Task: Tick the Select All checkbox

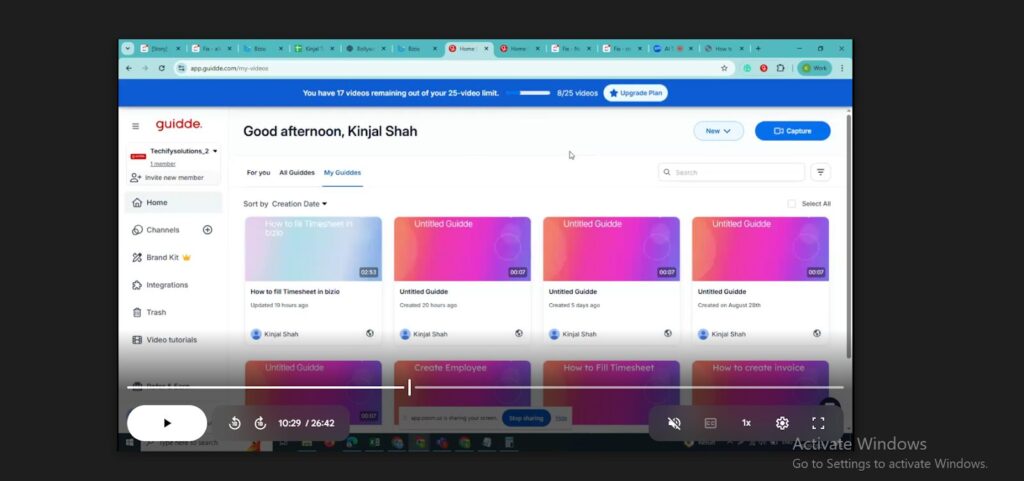Action: (792, 204)
